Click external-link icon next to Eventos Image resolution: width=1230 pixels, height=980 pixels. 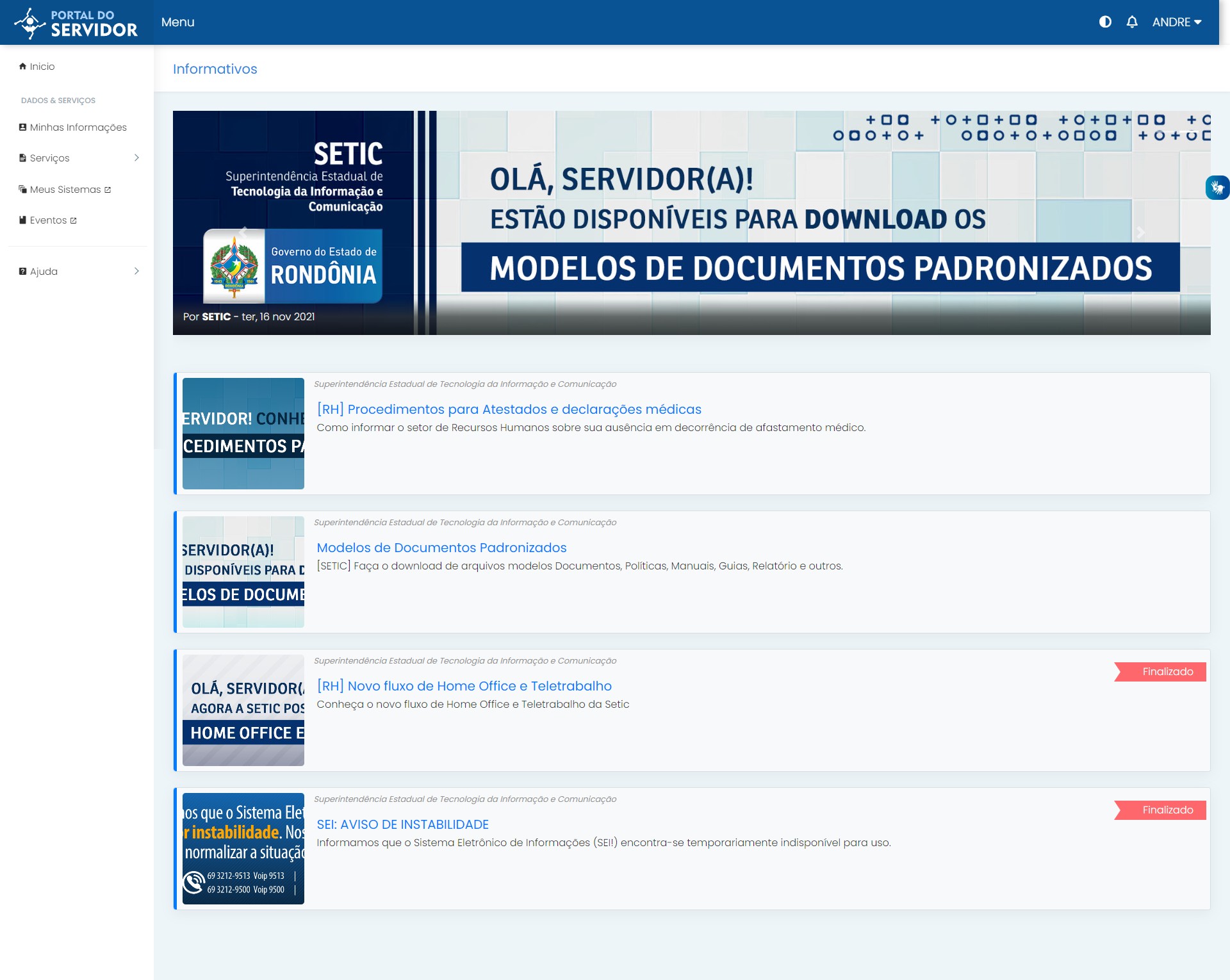tap(73, 220)
